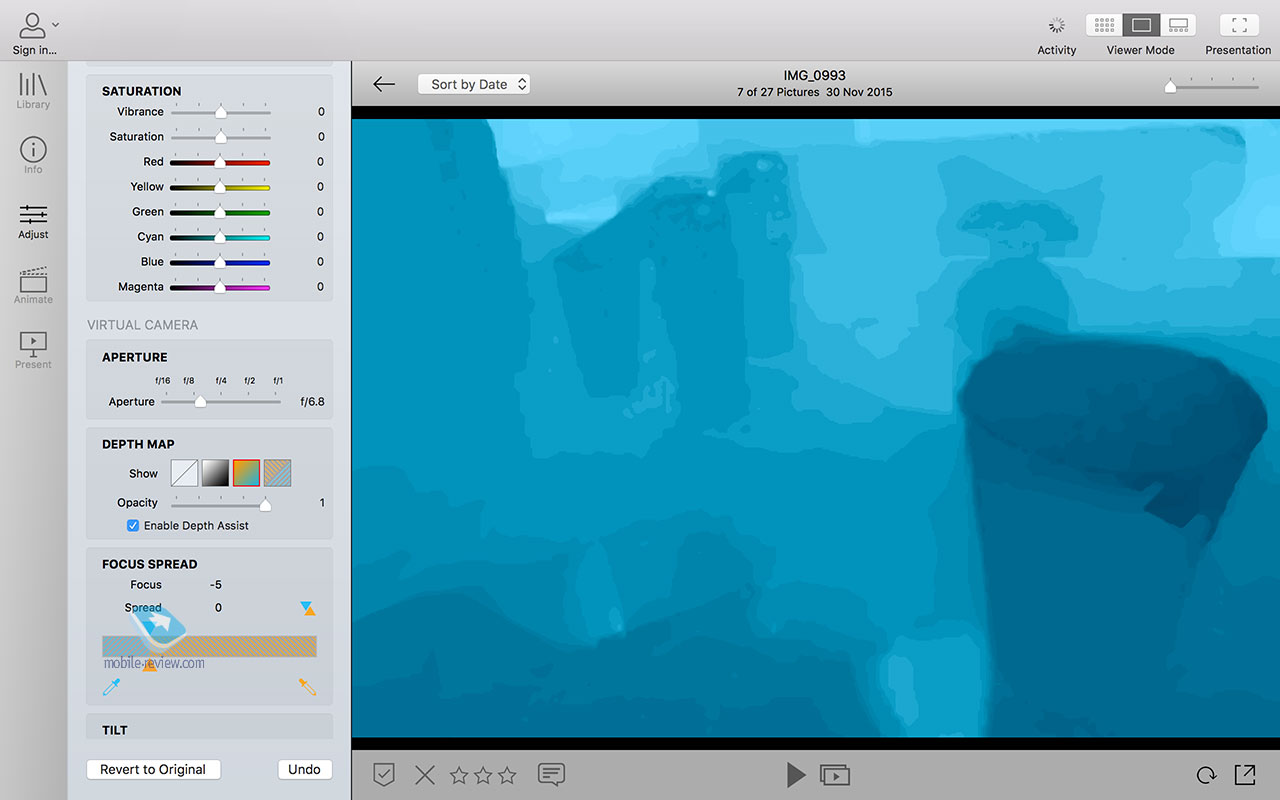Rate picture with third star
The width and height of the screenshot is (1280, 800).
tap(507, 775)
